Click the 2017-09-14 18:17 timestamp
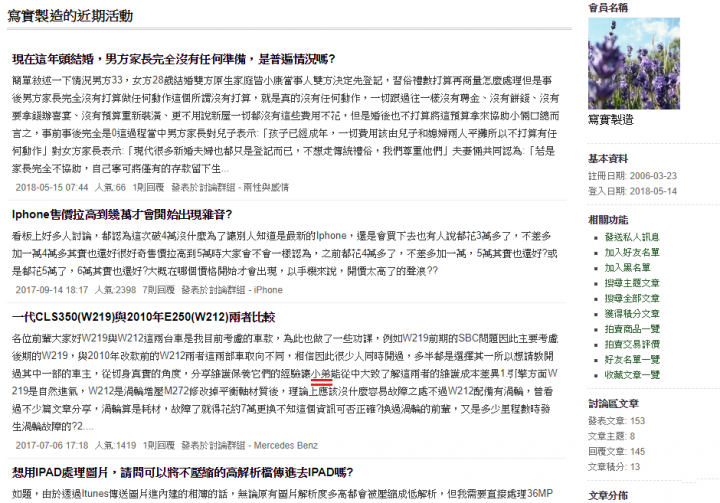720x503 pixels. point(51,290)
